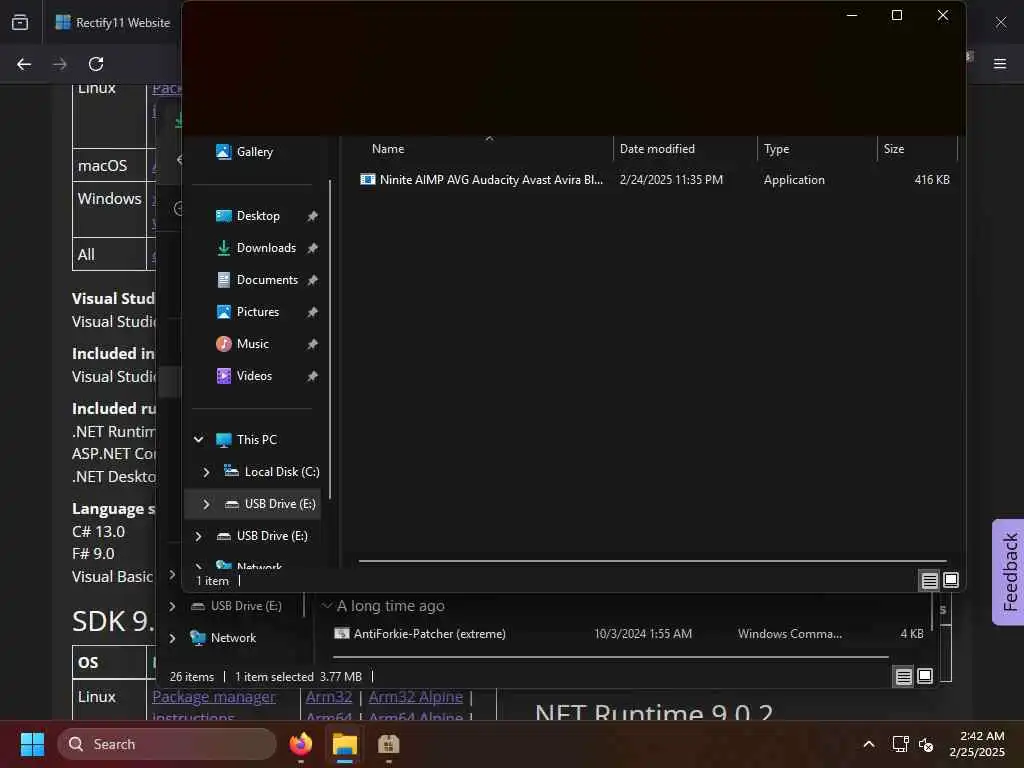Open the package app on taskbar
The width and height of the screenshot is (1024, 768).
point(389,744)
